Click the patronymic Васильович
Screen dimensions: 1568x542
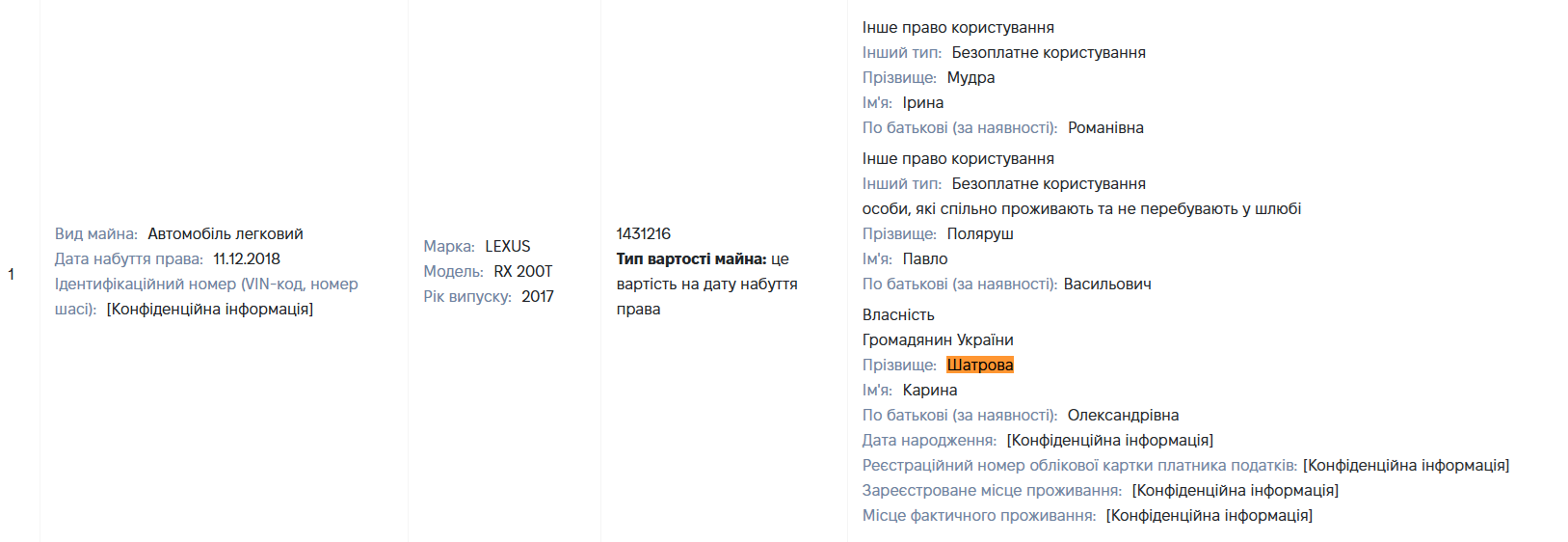[x=1107, y=284]
